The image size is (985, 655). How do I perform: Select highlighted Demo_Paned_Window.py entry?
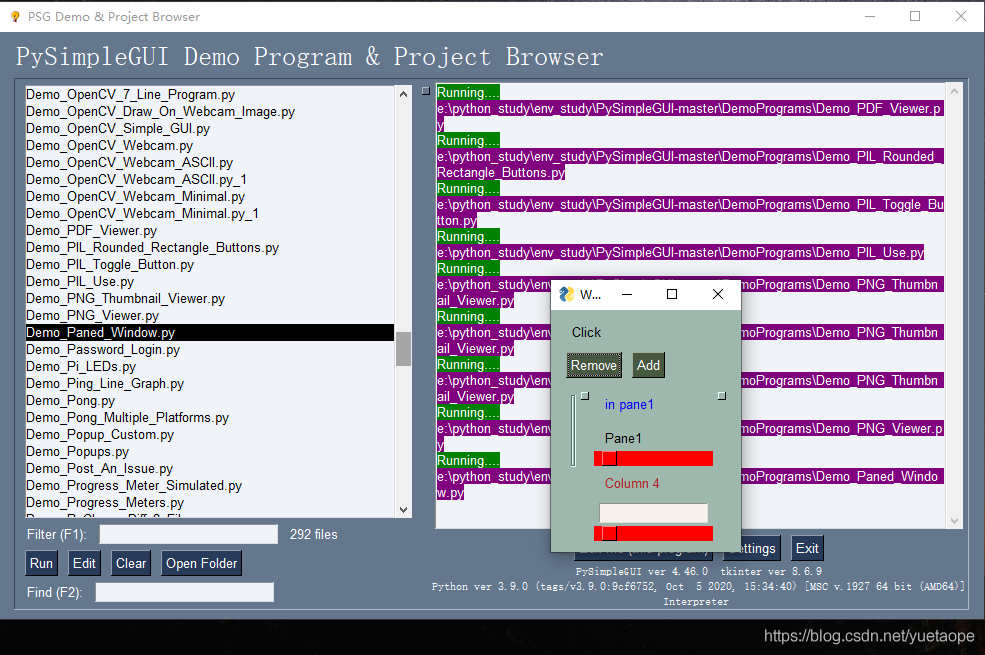[210, 332]
